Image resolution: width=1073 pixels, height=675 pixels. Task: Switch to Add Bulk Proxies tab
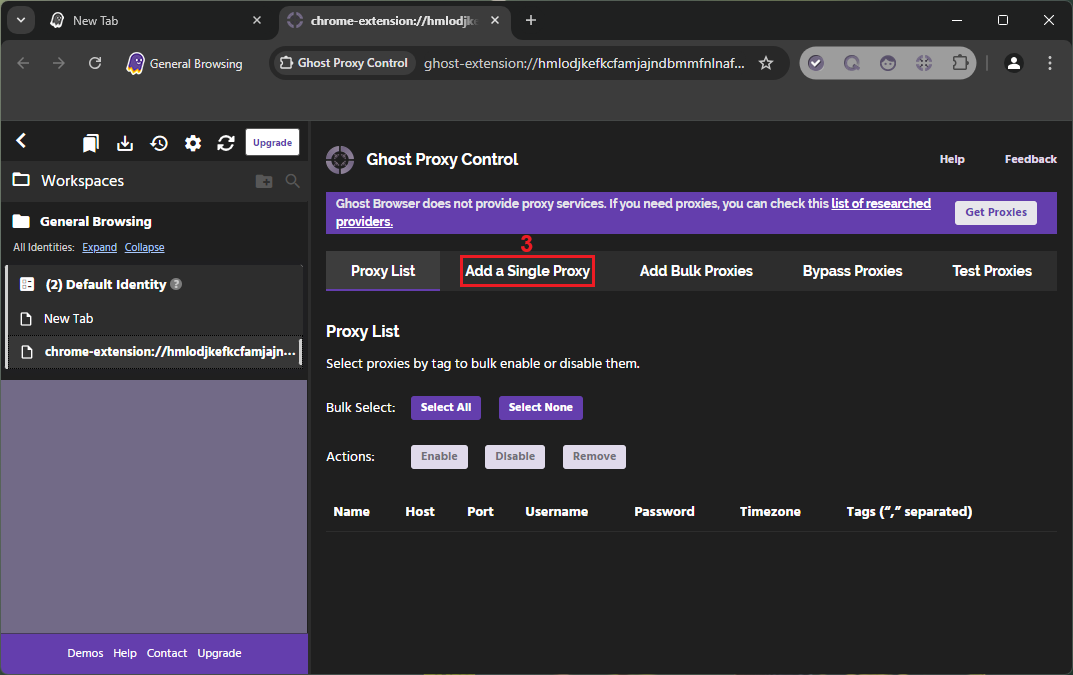coord(696,271)
